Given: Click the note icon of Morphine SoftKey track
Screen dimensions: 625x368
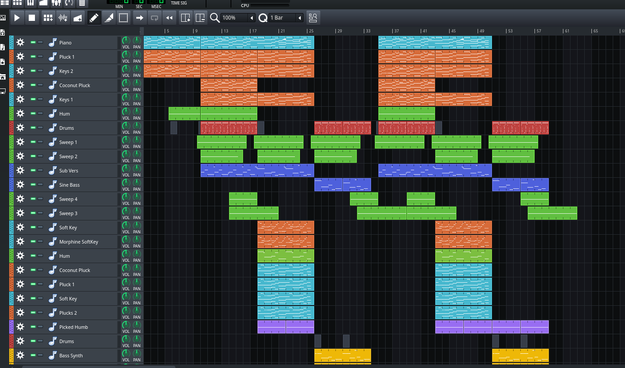Looking at the screenshot, I should 53,242.
